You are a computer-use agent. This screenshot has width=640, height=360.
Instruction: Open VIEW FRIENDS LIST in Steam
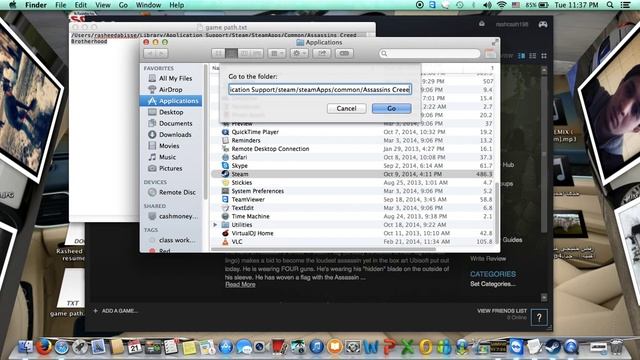click(502, 311)
